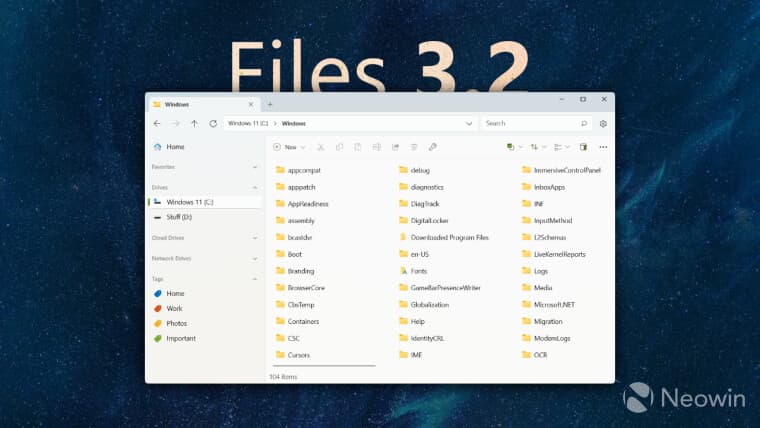The height and width of the screenshot is (428, 760).
Task: Open the Layout options dropdown
Action: tap(561, 147)
